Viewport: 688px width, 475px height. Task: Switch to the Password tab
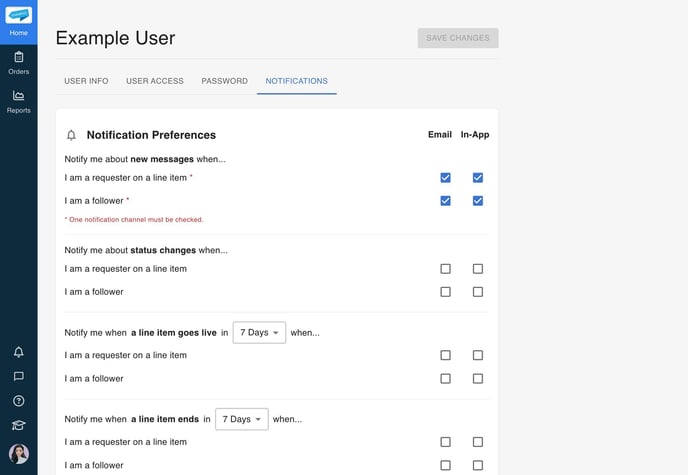click(x=224, y=81)
